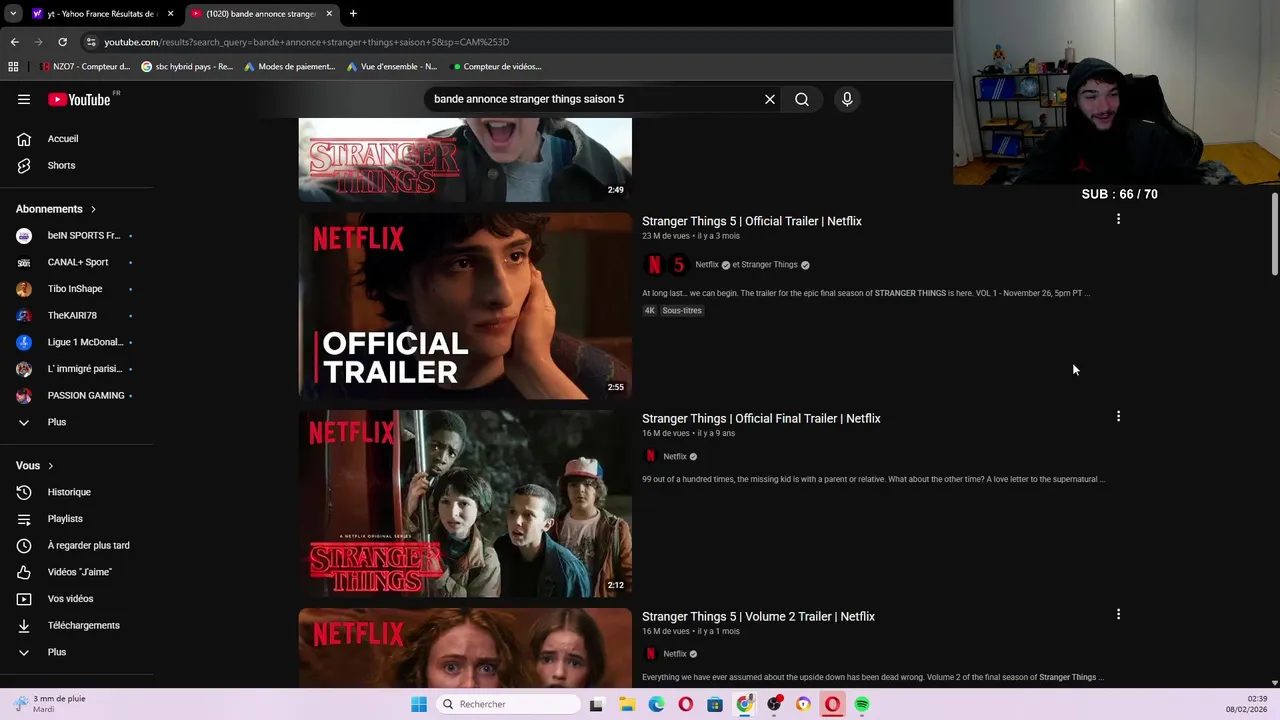
Task: Open sbc hybrid pays bookmark
Action: coord(187,67)
